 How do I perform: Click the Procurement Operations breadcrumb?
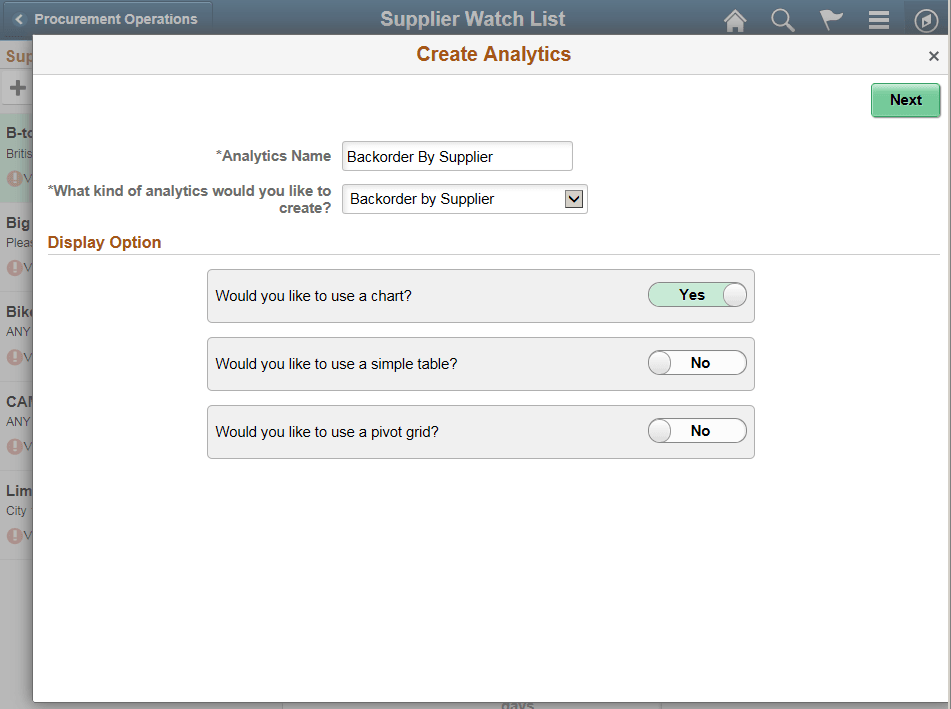pos(118,19)
